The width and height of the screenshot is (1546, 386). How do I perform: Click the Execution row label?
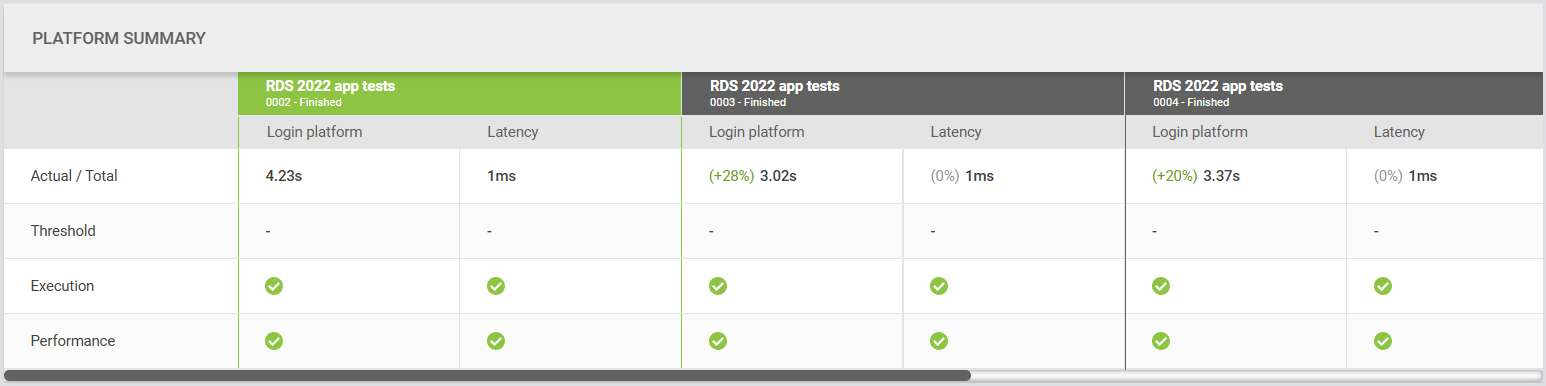(x=62, y=286)
